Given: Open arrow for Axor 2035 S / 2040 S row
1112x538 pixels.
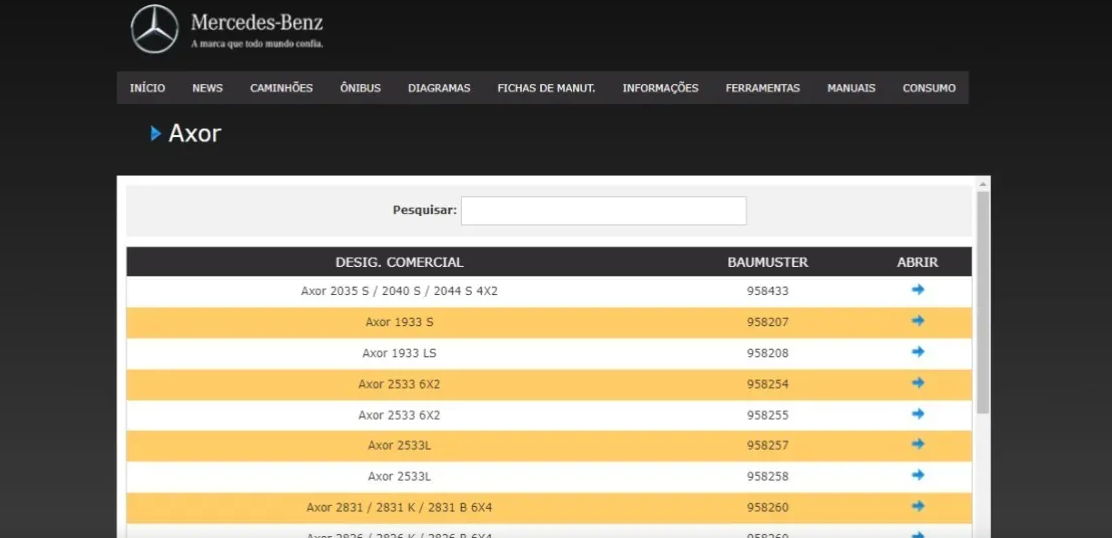Looking at the screenshot, I should click(x=918, y=290).
